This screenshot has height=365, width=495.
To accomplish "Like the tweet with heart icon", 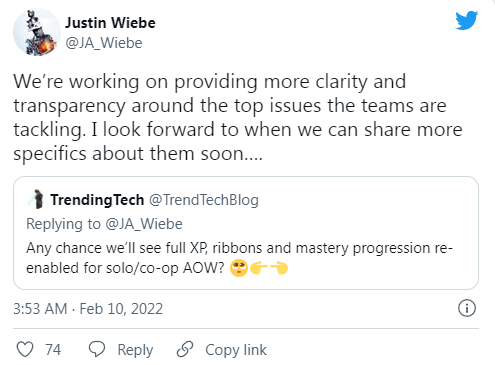I will (25, 349).
